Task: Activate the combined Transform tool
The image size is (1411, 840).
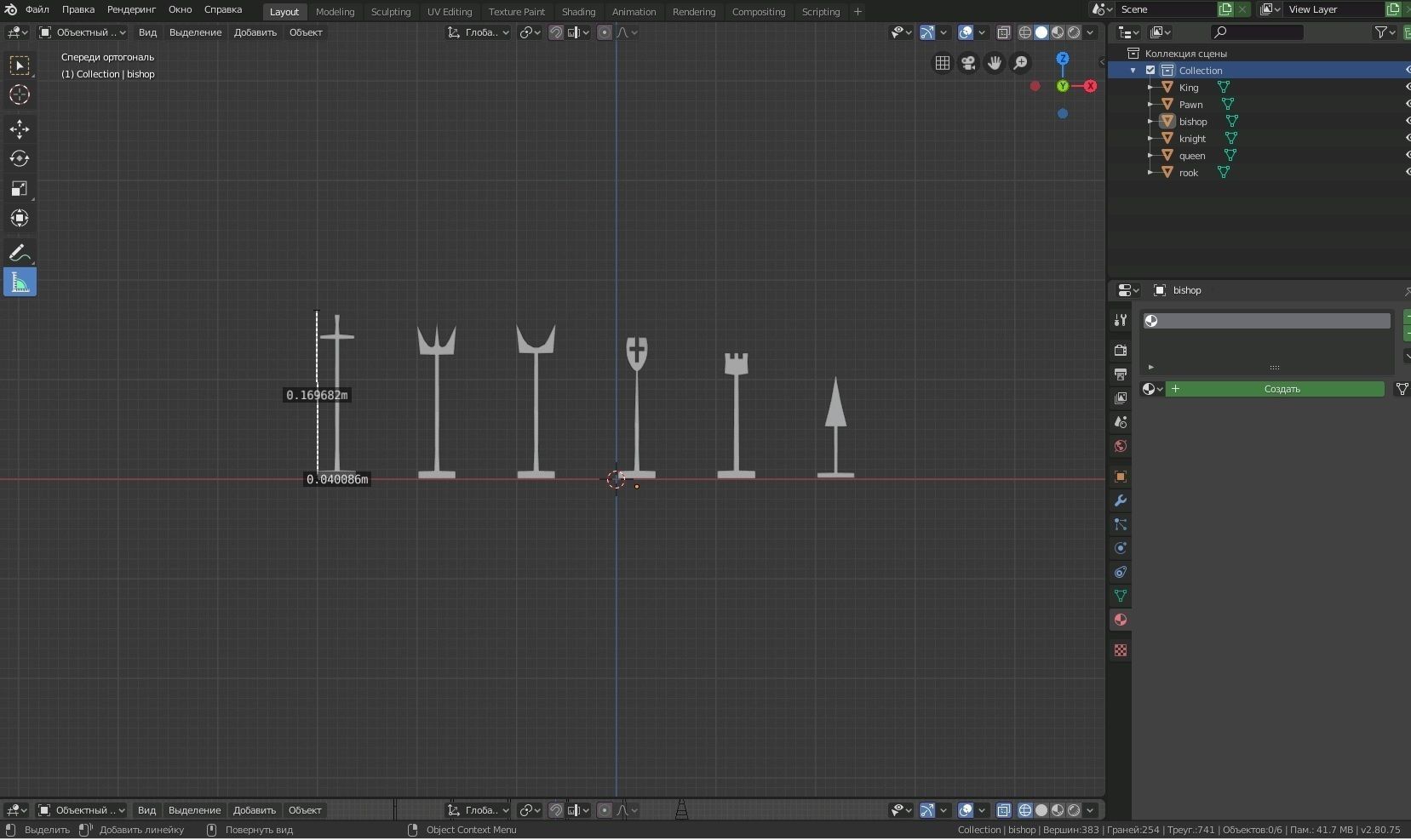Action: 20,219
